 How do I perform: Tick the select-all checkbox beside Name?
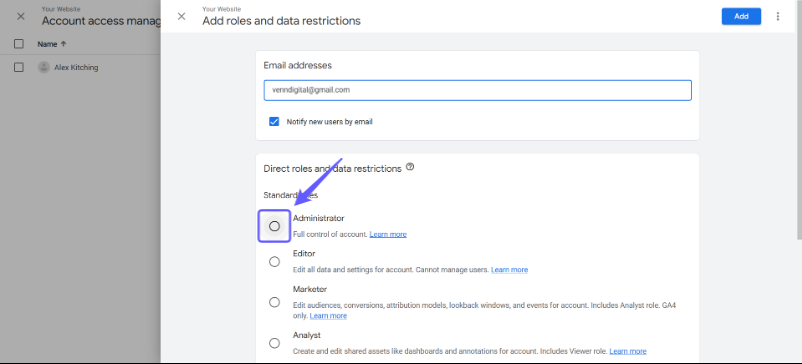click(x=19, y=44)
